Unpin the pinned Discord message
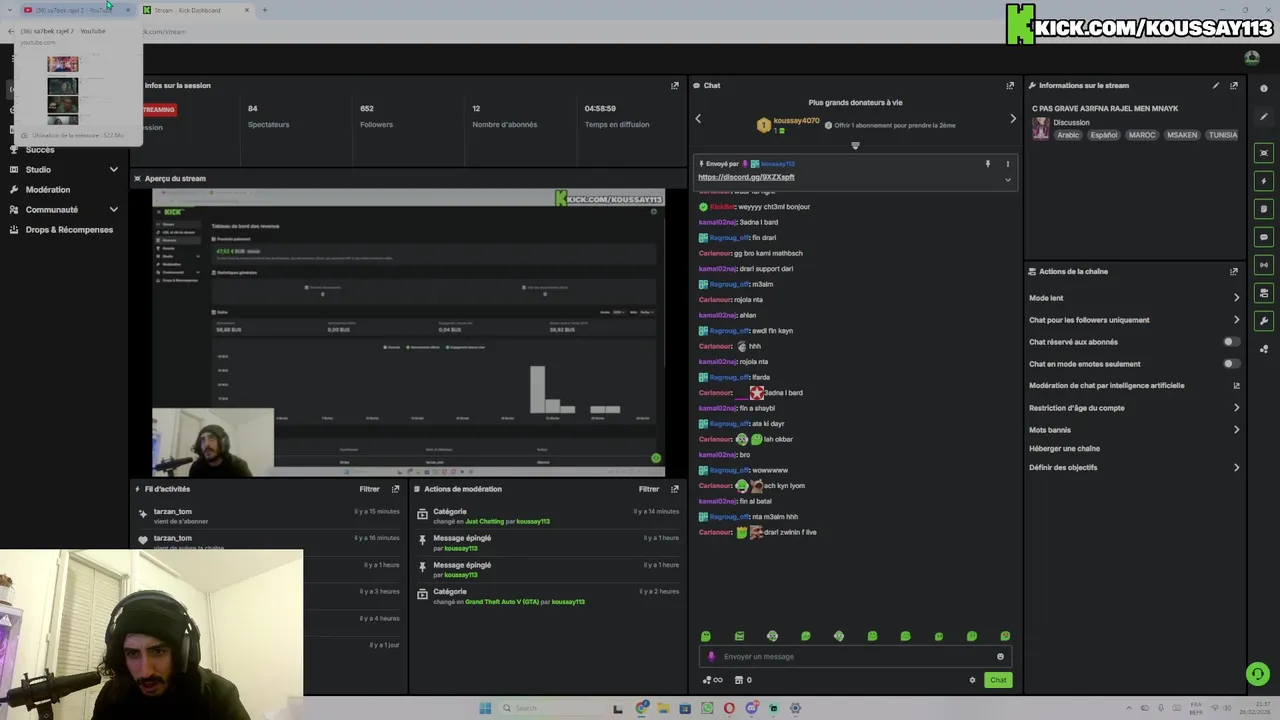This screenshot has height=720, width=1280. pos(988,164)
